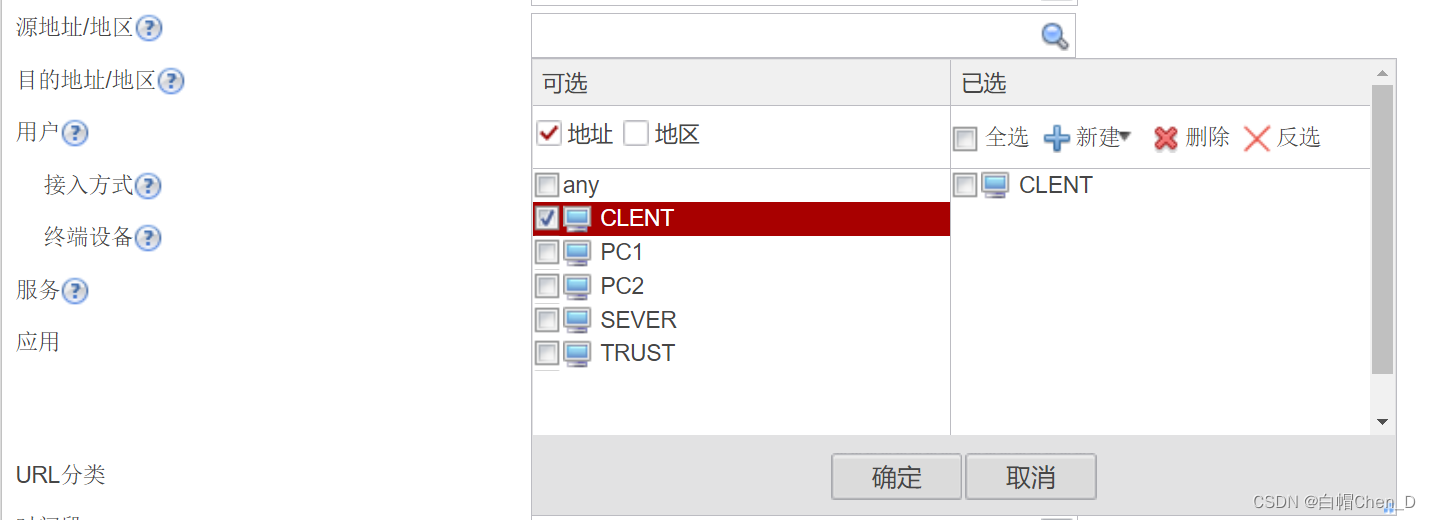Check the SEVER checkbox
This screenshot has width=1431, height=520.
click(x=547, y=320)
